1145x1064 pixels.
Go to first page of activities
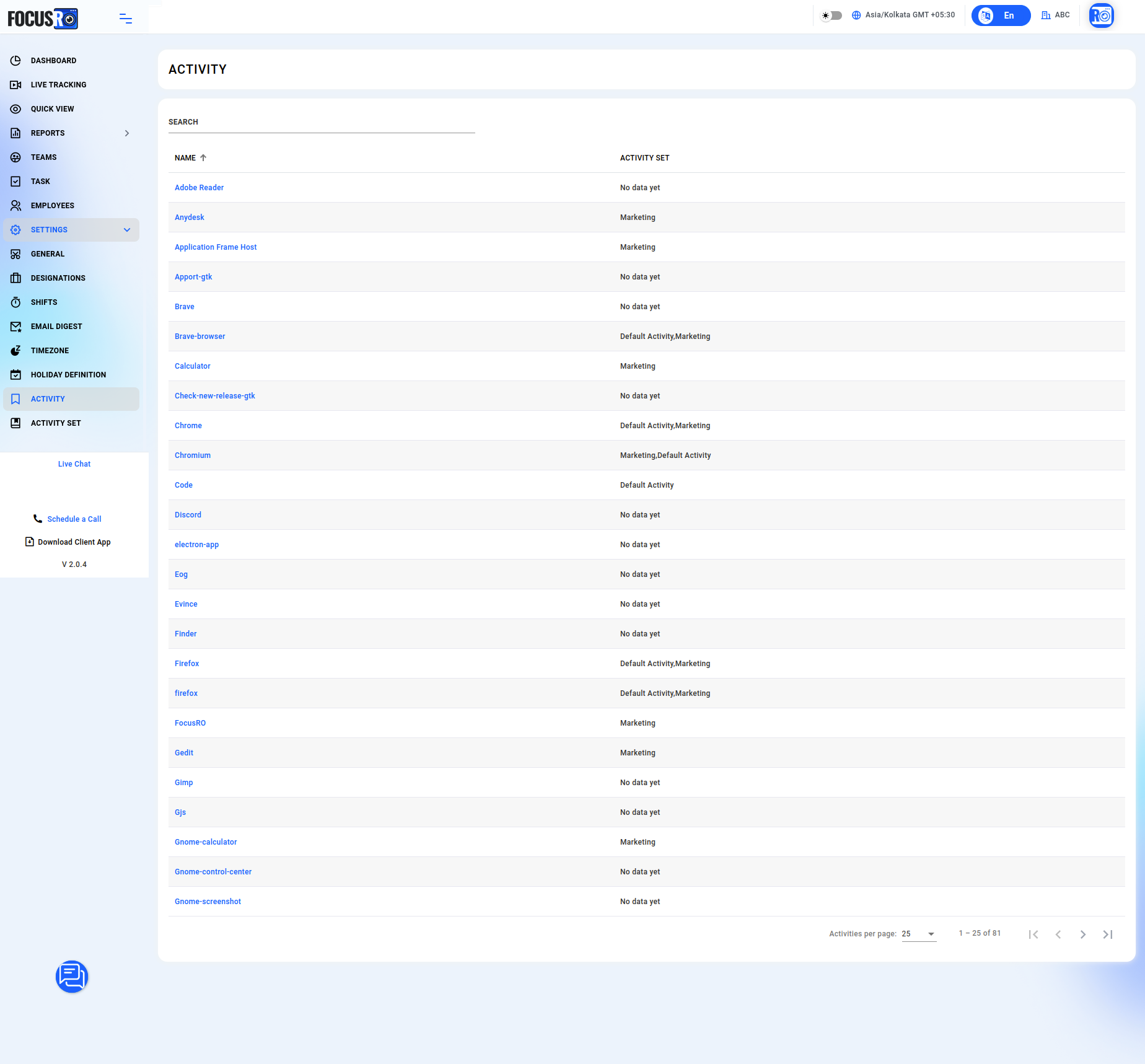[x=1033, y=934]
